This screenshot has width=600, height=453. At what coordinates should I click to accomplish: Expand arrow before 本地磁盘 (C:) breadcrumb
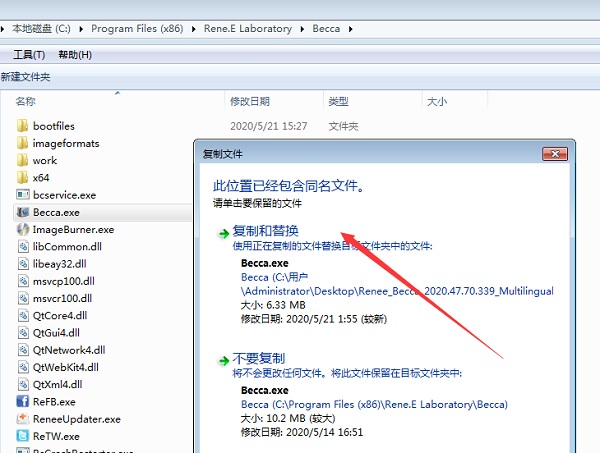2,29
